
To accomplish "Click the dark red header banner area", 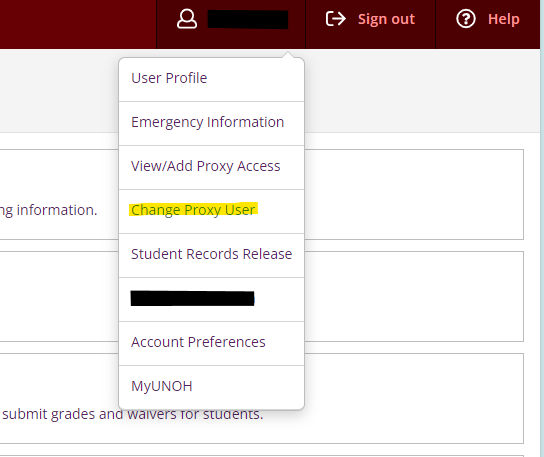I will [78, 24].
